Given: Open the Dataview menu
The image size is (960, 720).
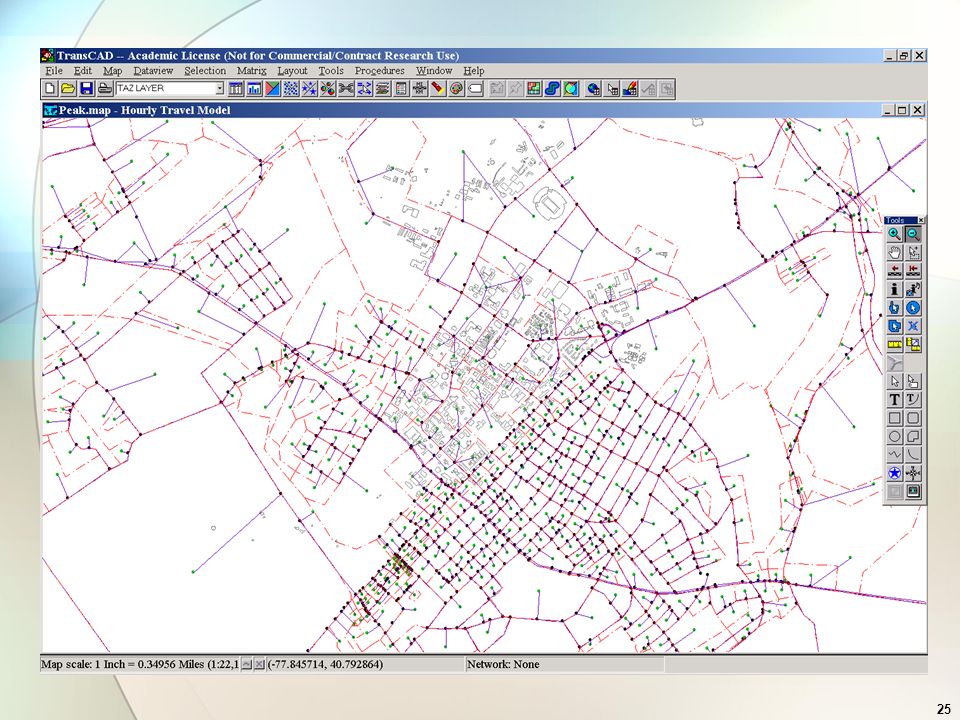Looking at the screenshot, I should pyautogui.click(x=153, y=71).
